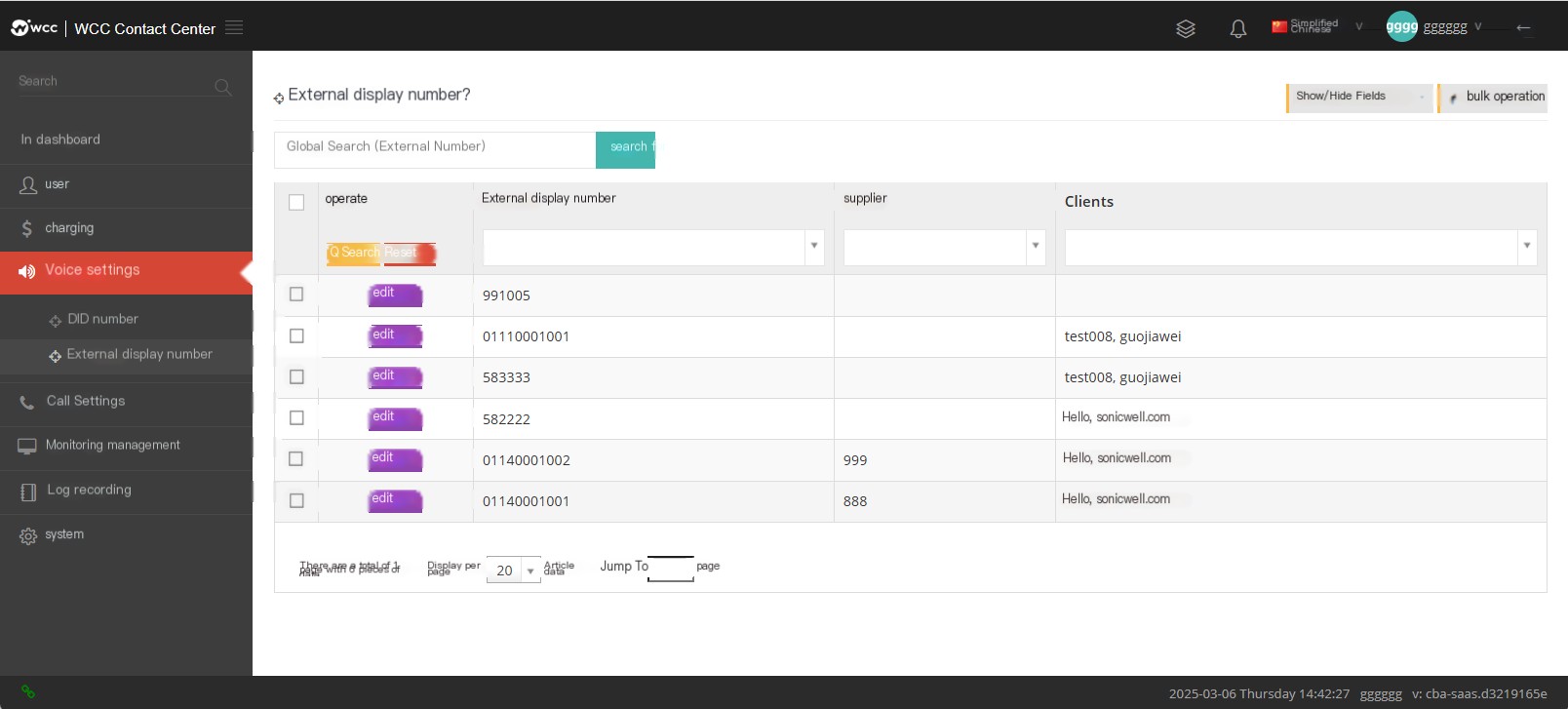Edit the 991005 number entry
The height and width of the screenshot is (709, 1568).
click(x=395, y=295)
